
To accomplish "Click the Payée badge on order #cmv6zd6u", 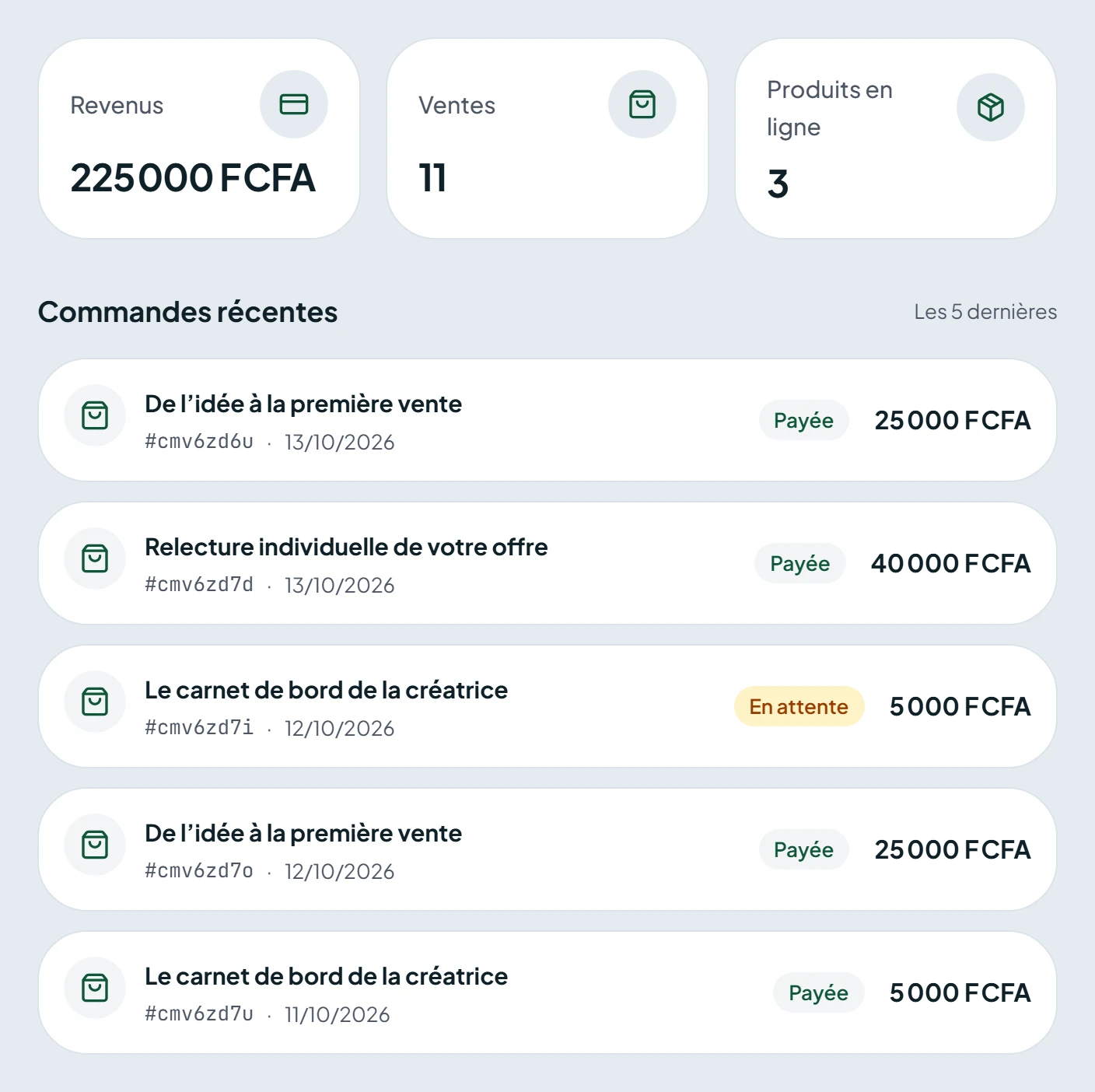I will pyautogui.click(x=803, y=420).
